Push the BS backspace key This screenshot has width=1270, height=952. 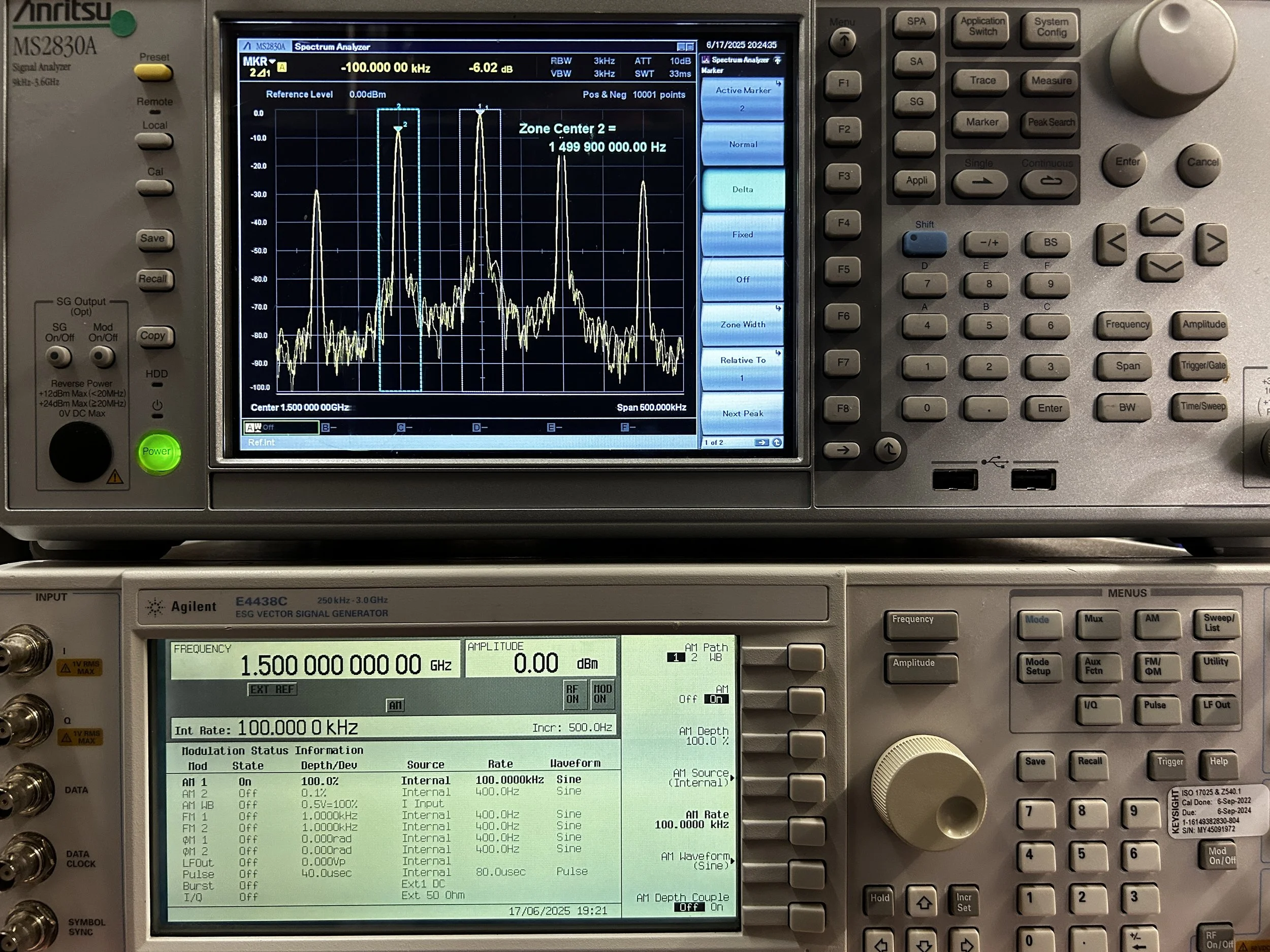click(1049, 243)
